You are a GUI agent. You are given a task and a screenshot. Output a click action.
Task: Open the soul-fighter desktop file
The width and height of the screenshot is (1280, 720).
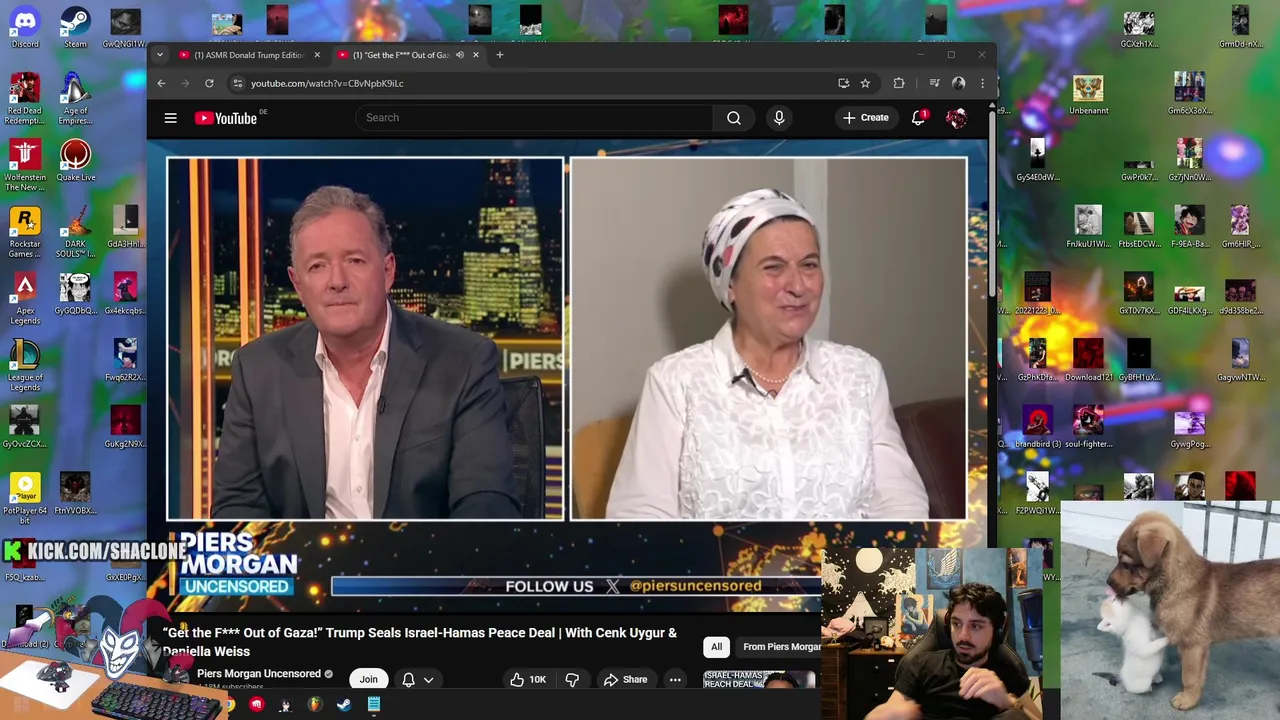(x=1088, y=427)
